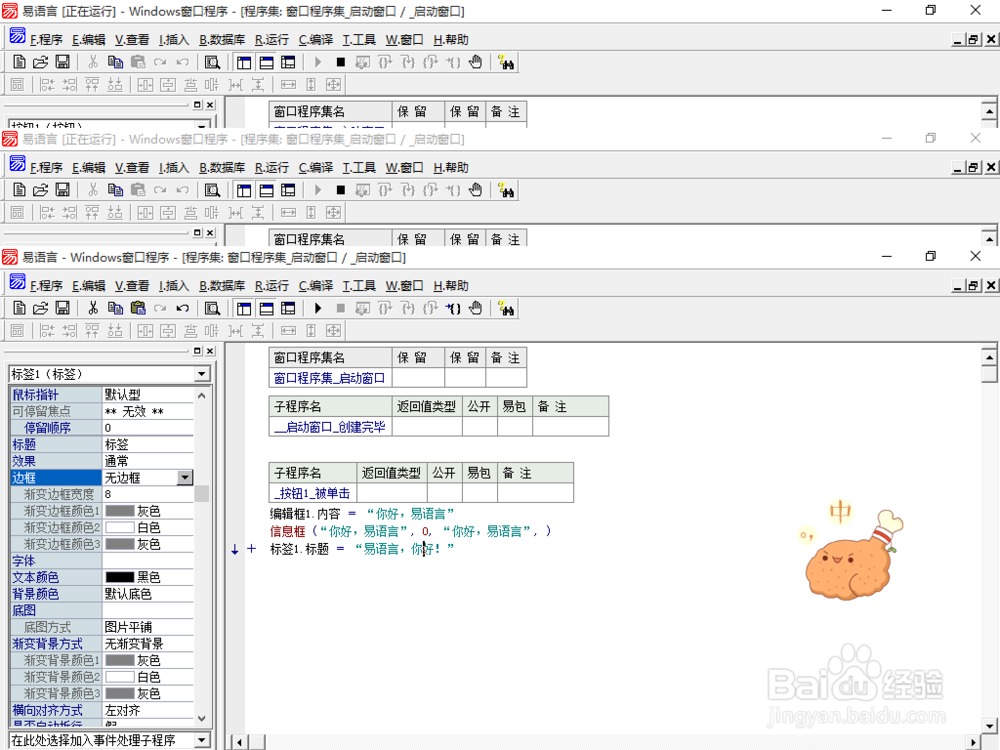Click Open folder icon in topmost background window

pyautogui.click(x=40, y=62)
